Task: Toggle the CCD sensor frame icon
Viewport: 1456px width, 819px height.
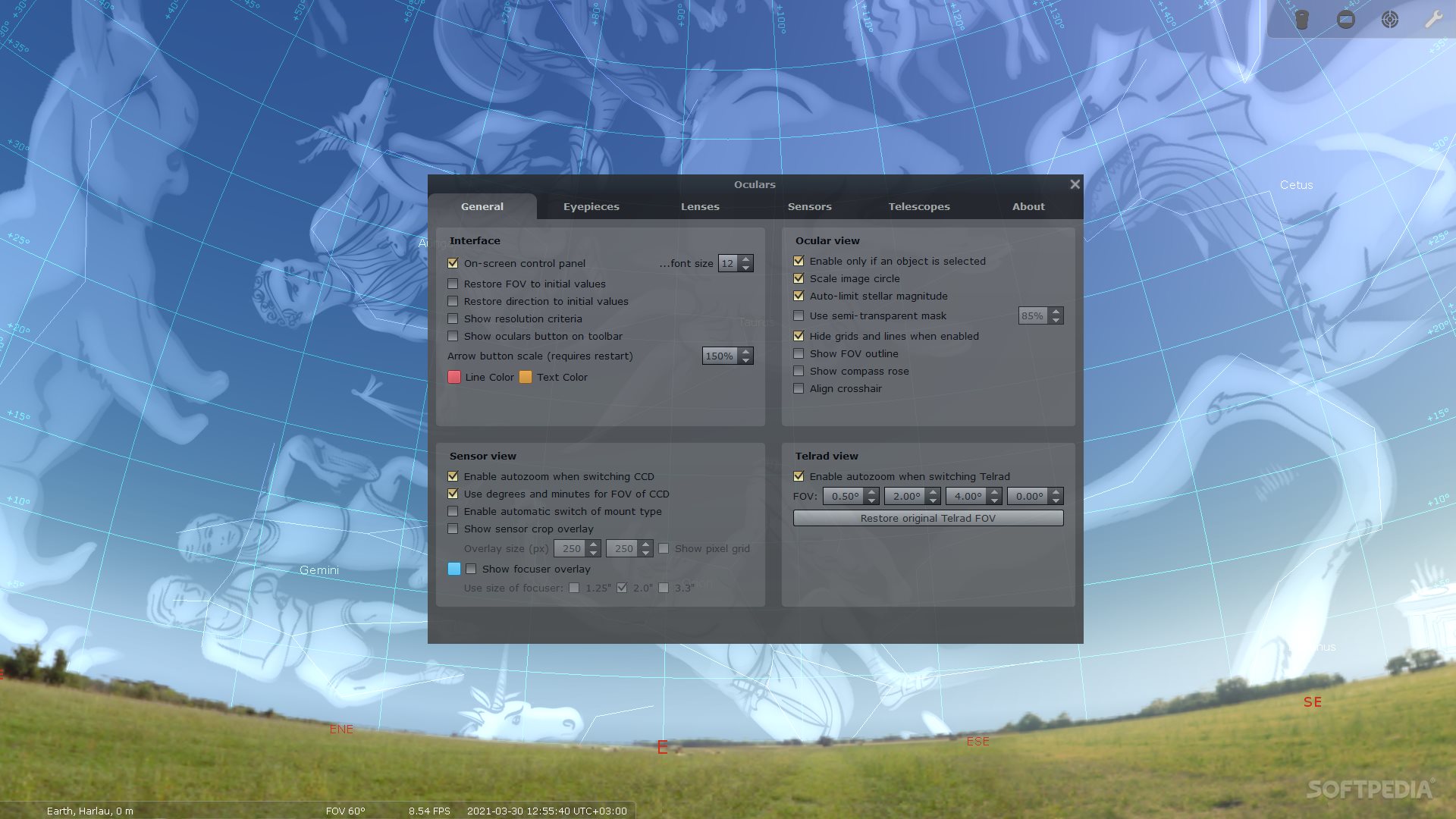Action: (1346, 20)
